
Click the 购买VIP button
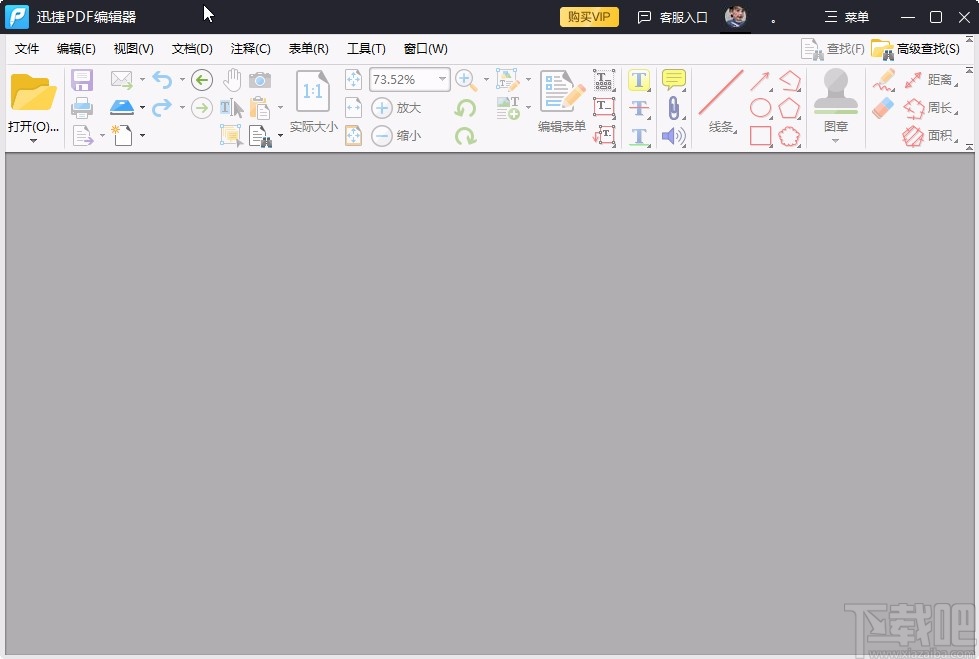(x=588, y=17)
